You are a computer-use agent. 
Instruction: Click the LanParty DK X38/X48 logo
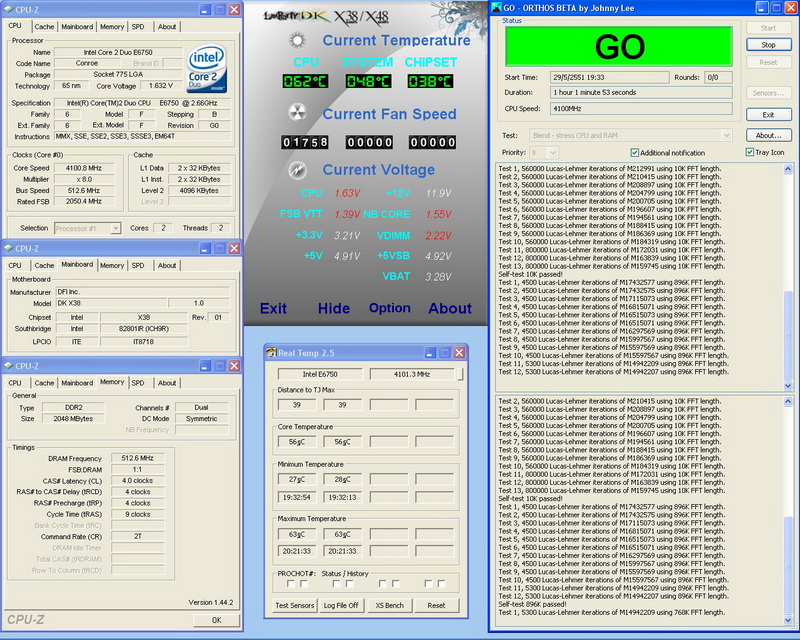[x=327, y=18]
